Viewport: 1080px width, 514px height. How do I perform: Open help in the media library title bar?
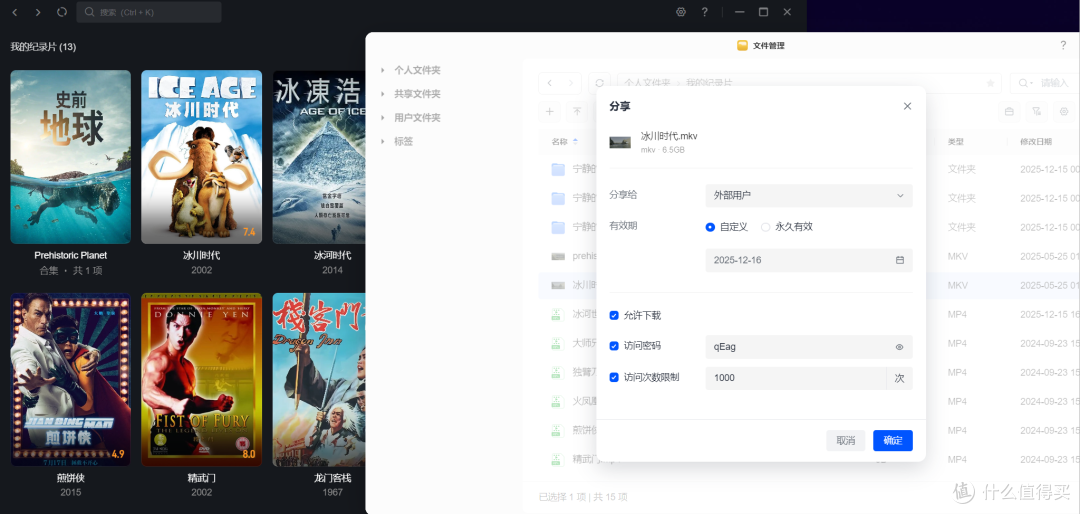pyautogui.click(x=705, y=12)
